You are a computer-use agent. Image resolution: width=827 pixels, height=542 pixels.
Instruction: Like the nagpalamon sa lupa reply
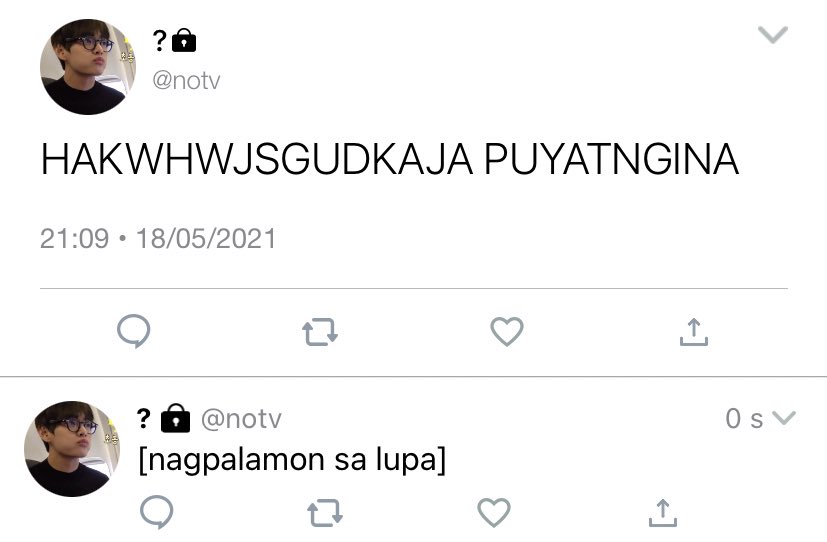(x=494, y=512)
